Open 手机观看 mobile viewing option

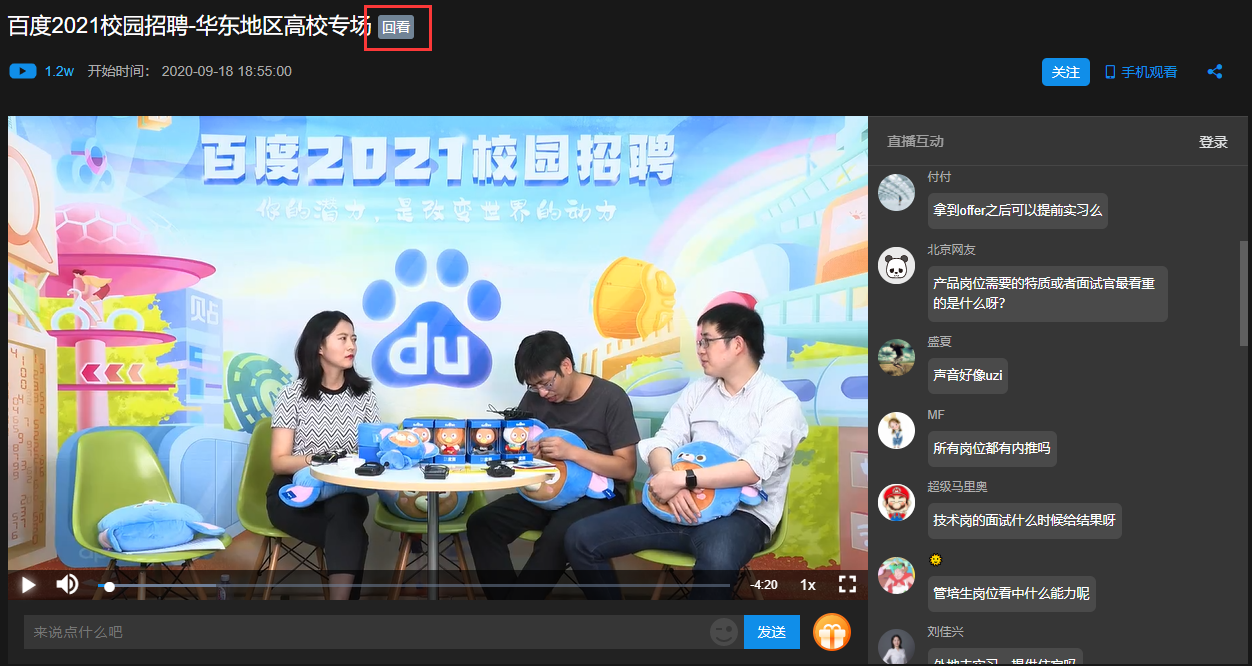1141,72
